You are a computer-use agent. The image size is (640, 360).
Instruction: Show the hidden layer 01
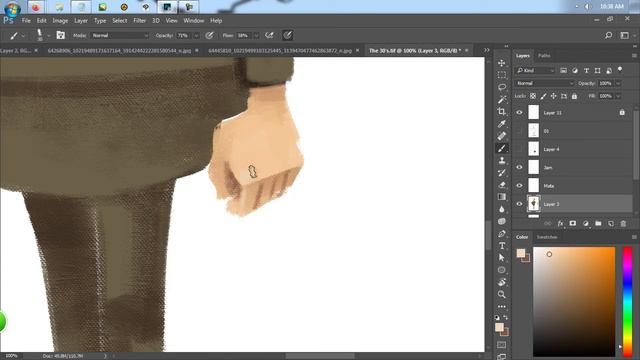pyautogui.click(x=519, y=131)
